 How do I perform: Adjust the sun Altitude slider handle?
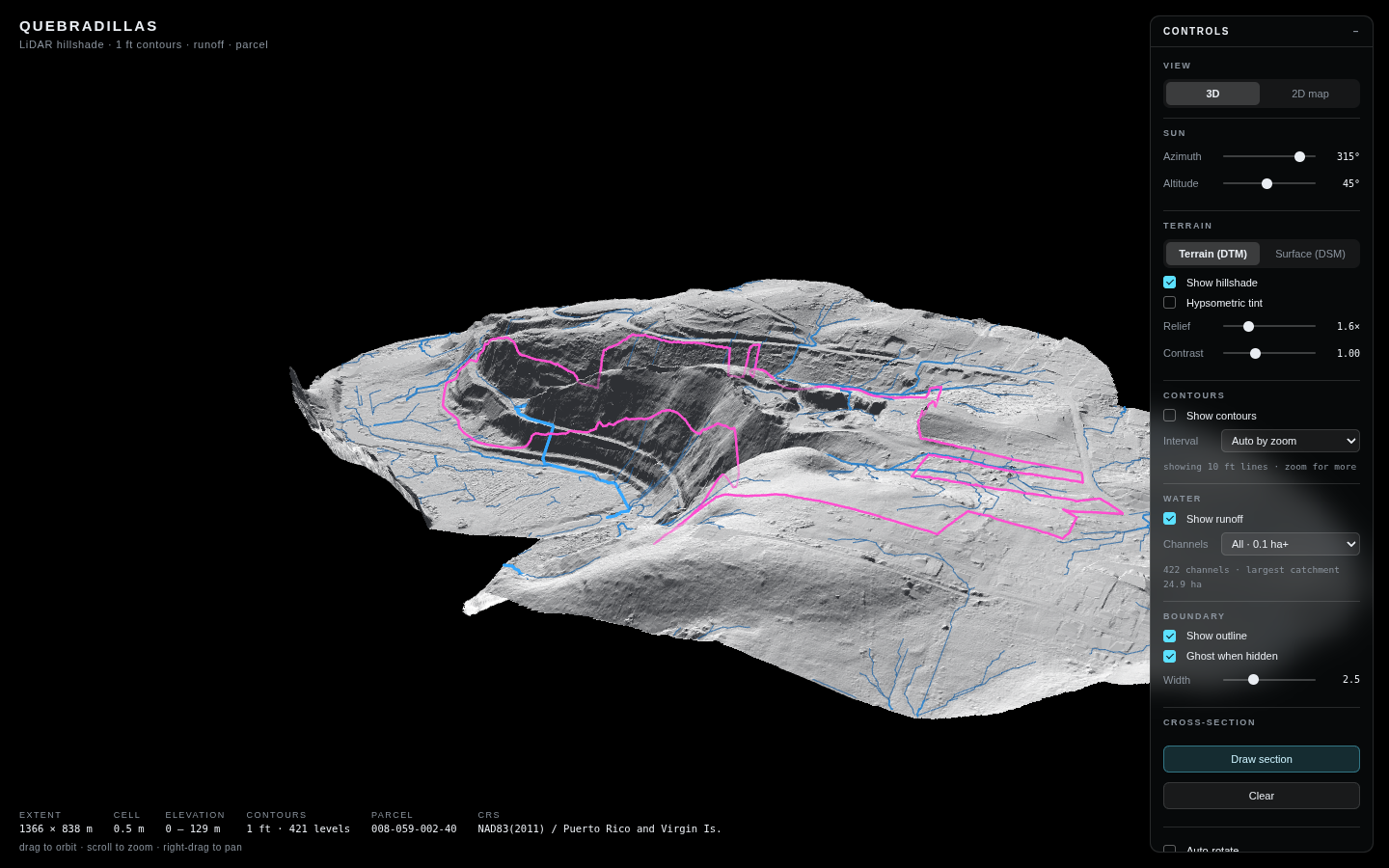point(1267,183)
